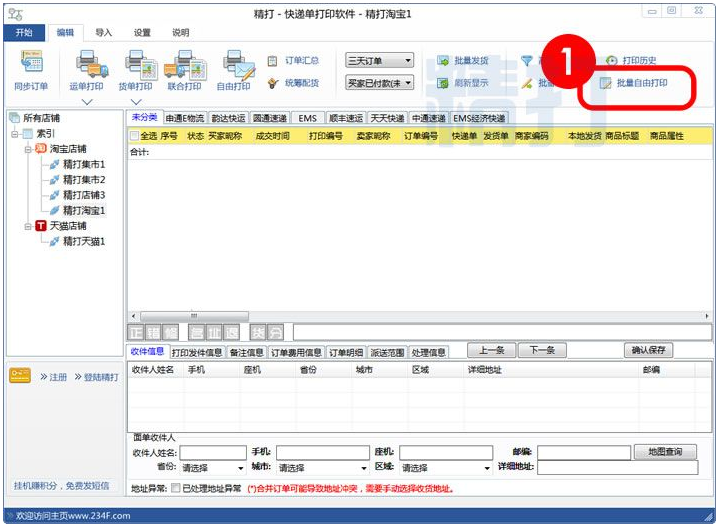Click the 分 status filter icon
The image size is (718, 526).
[275, 332]
